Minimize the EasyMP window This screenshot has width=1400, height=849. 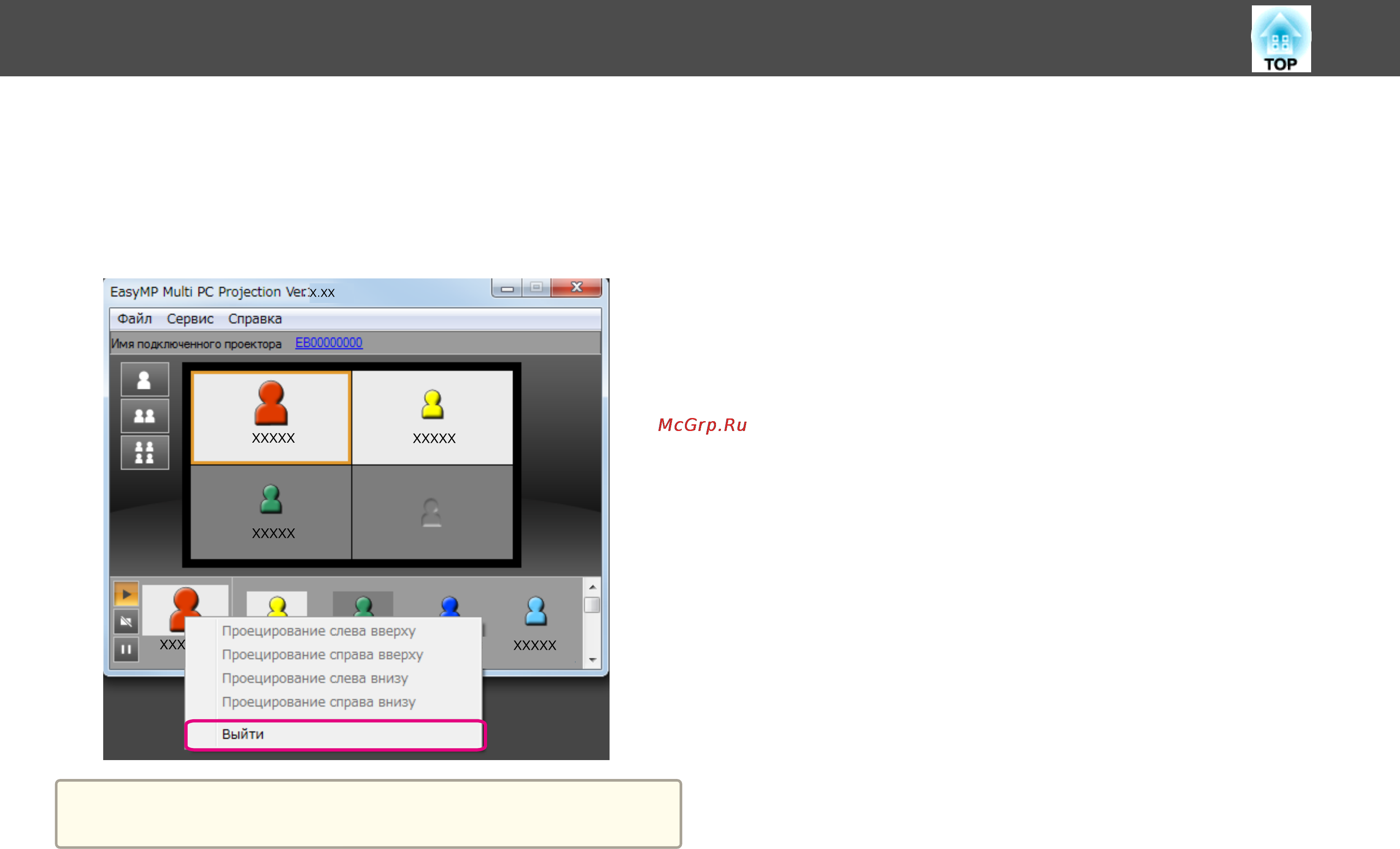pos(507,288)
